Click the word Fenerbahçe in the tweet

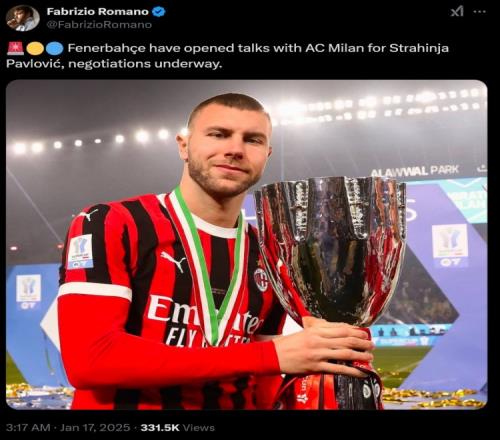tap(107, 48)
